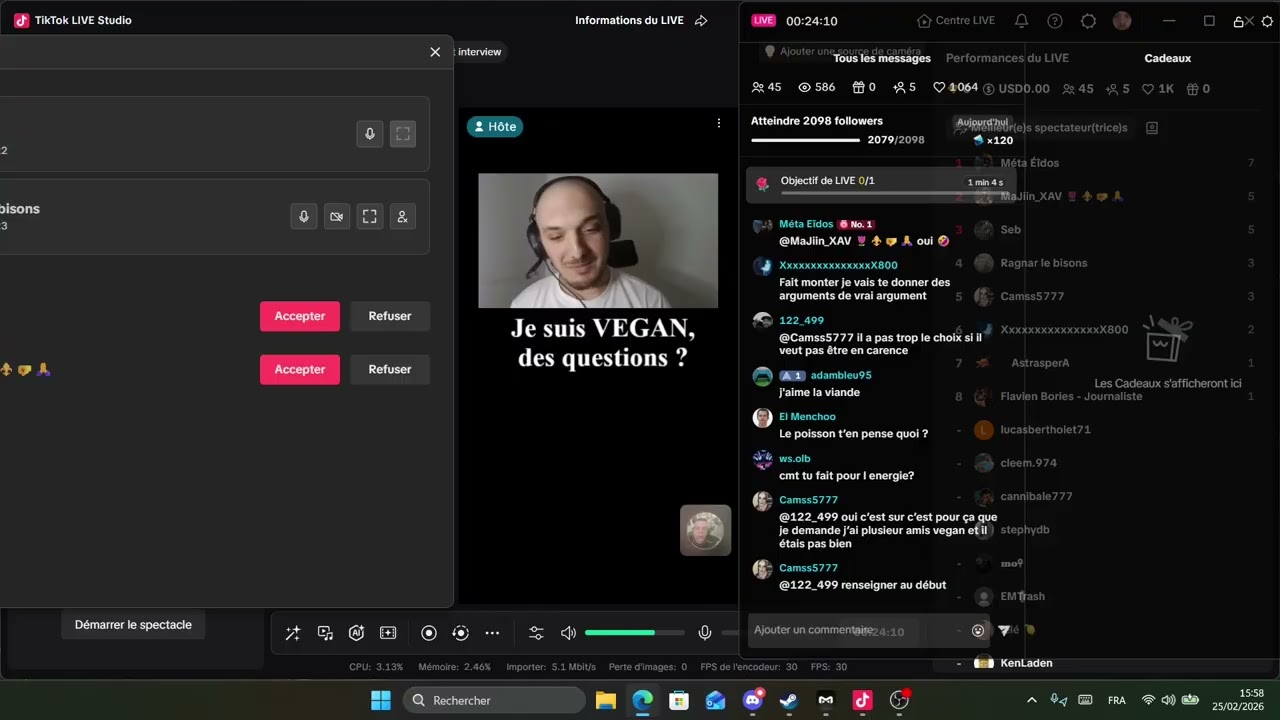This screenshot has width=1280, height=720.
Task: Click the CPU: 3.13% status entry
Action: pyautogui.click(x=376, y=666)
